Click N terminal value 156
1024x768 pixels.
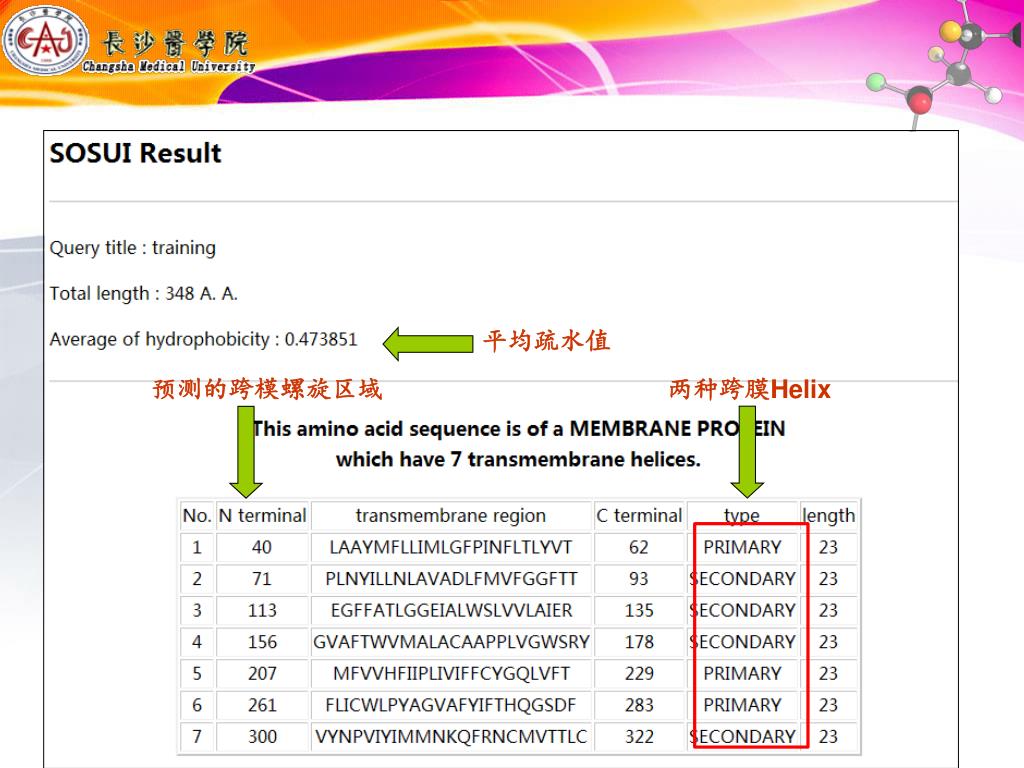pos(262,642)
